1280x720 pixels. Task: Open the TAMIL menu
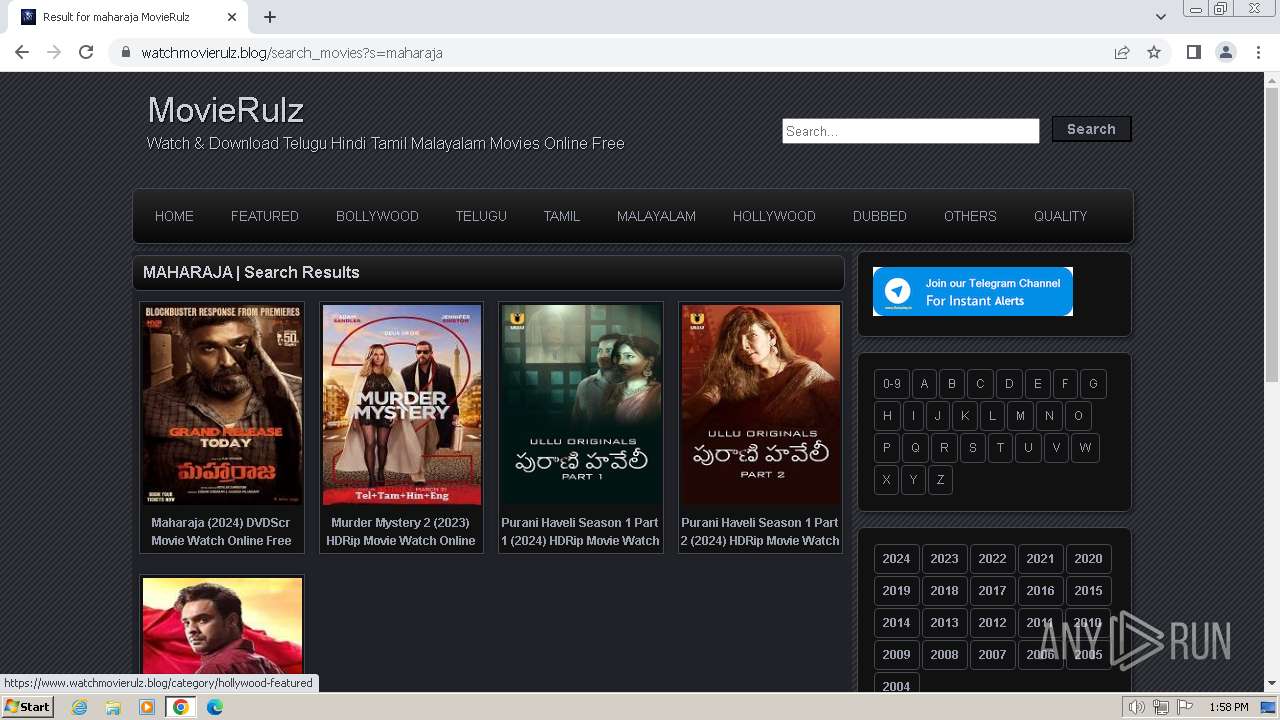tap(562, 216)
